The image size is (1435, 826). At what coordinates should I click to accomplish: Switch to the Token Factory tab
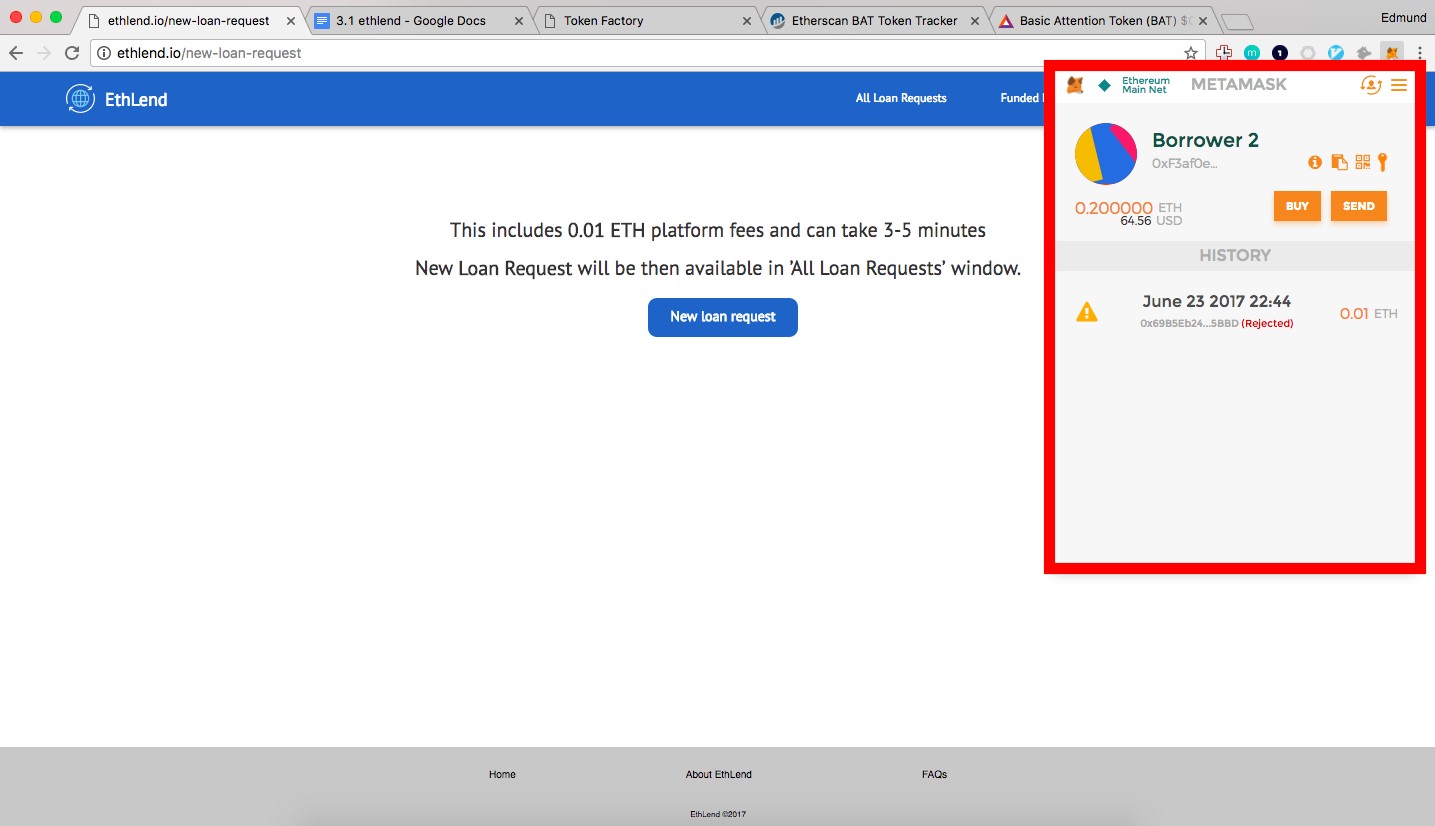click(646, 20)
